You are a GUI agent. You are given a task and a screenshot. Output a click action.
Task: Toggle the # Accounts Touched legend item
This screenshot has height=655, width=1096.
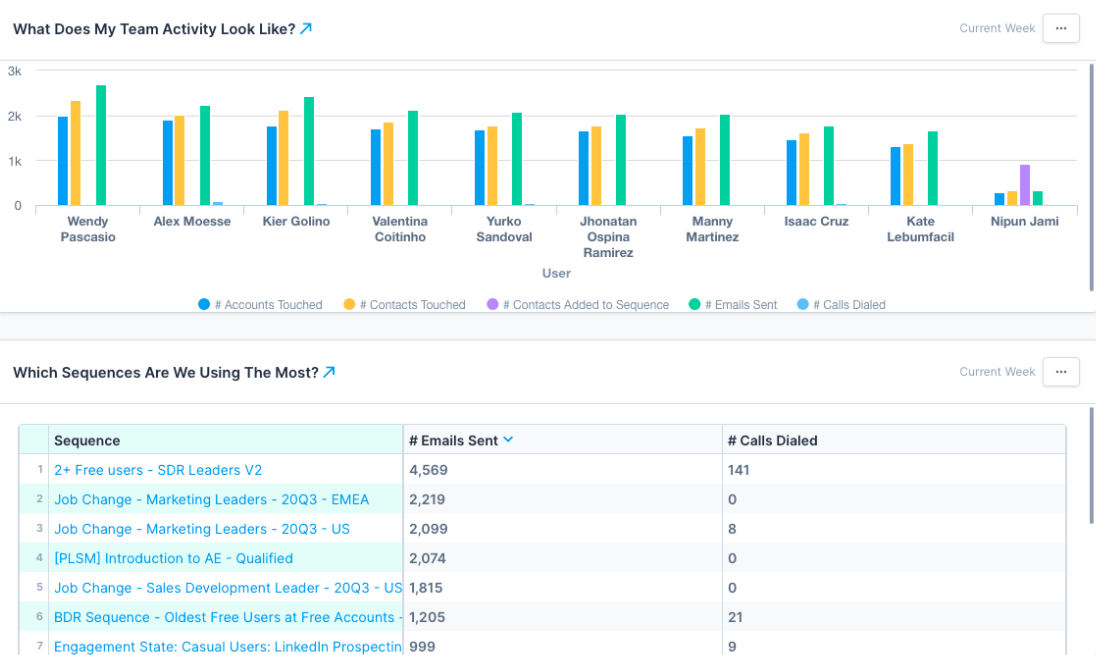[260, 305]
